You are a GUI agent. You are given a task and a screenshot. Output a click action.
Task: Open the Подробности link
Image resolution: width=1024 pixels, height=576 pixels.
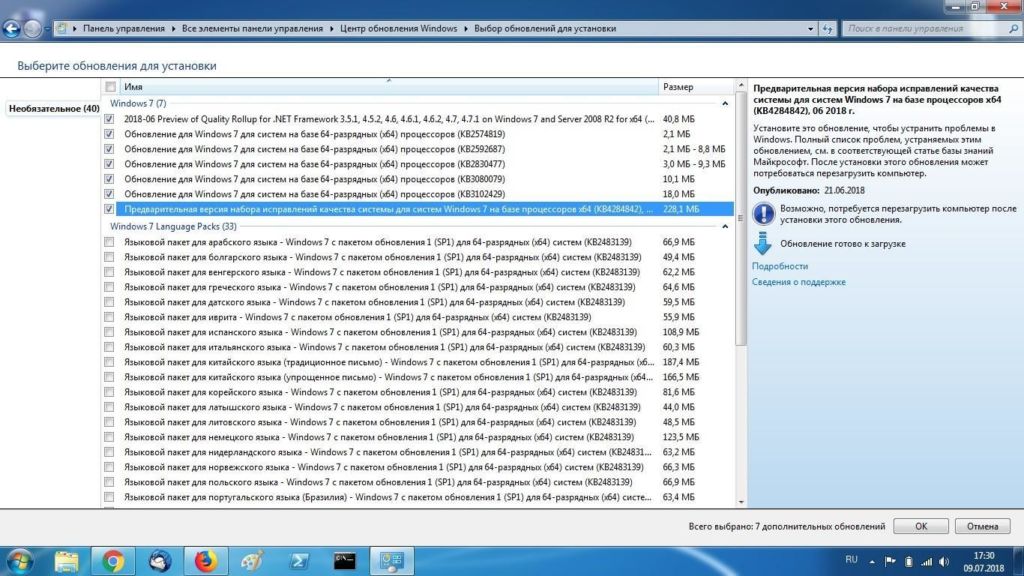click(780, 266)
